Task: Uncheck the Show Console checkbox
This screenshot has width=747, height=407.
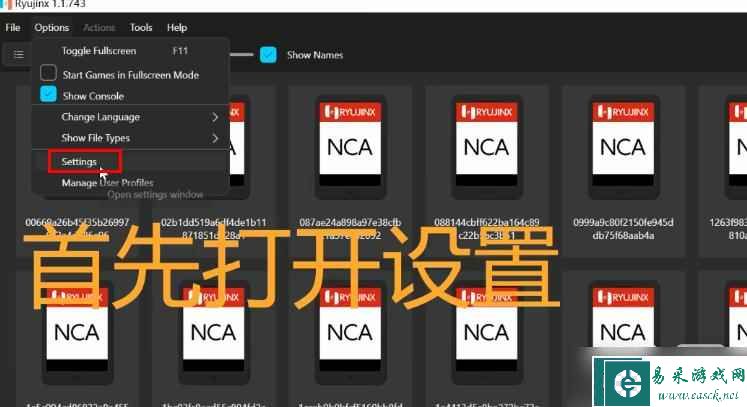Action: (x=48, y=95)
